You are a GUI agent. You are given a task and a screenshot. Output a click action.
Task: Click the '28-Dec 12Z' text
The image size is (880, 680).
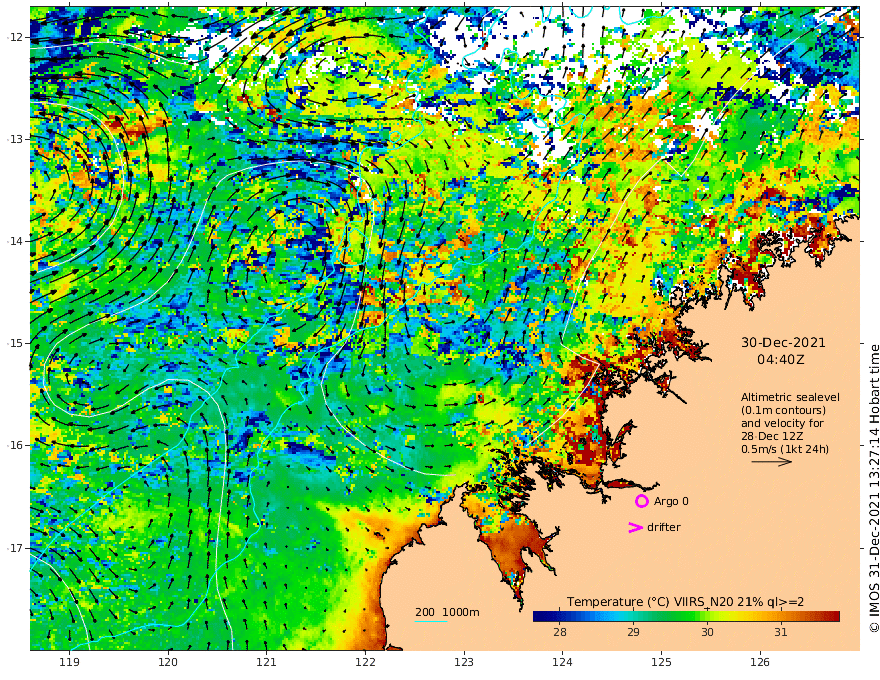coord(772,436)
